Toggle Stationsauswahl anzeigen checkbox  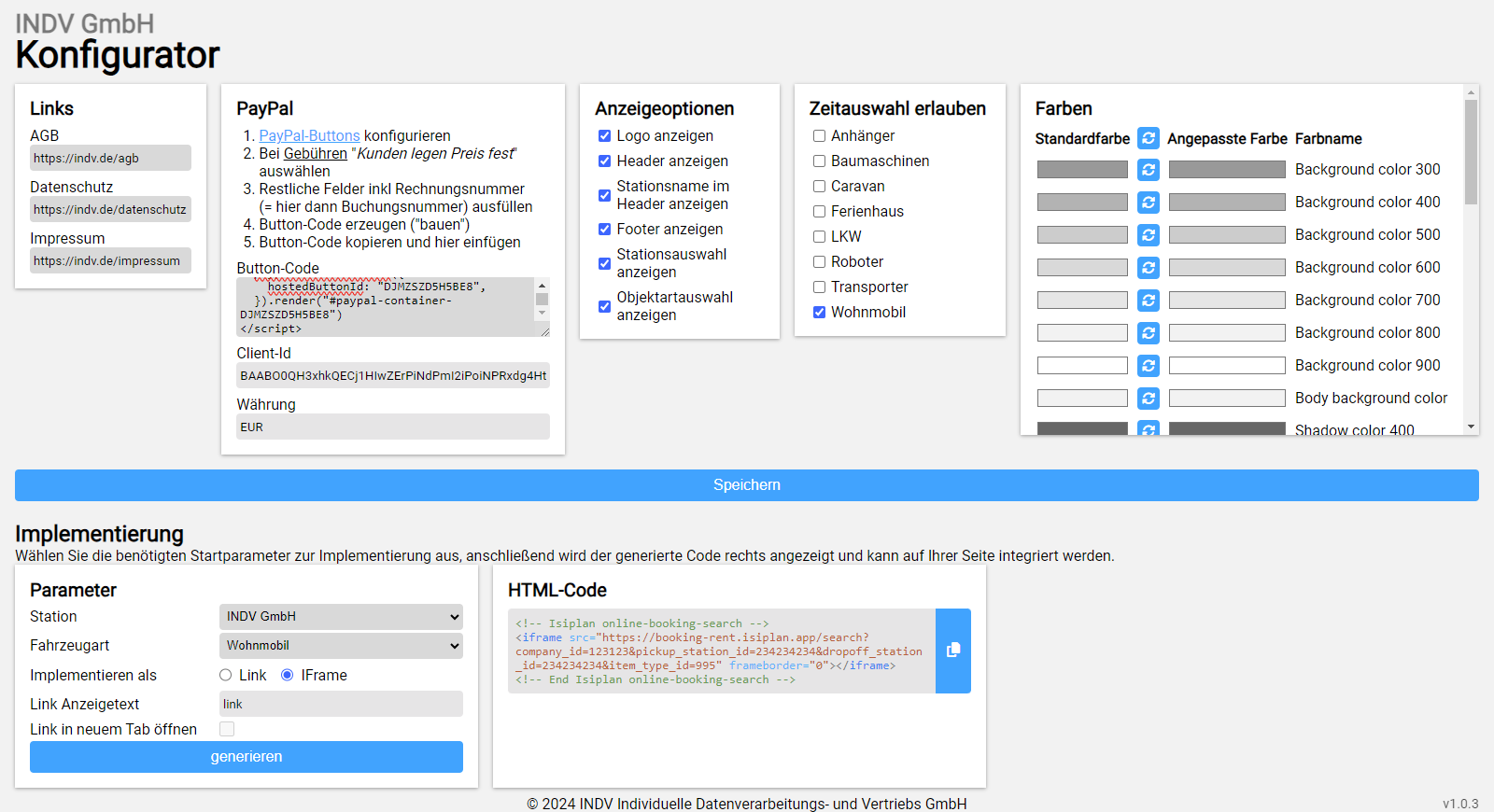(604, 263)
